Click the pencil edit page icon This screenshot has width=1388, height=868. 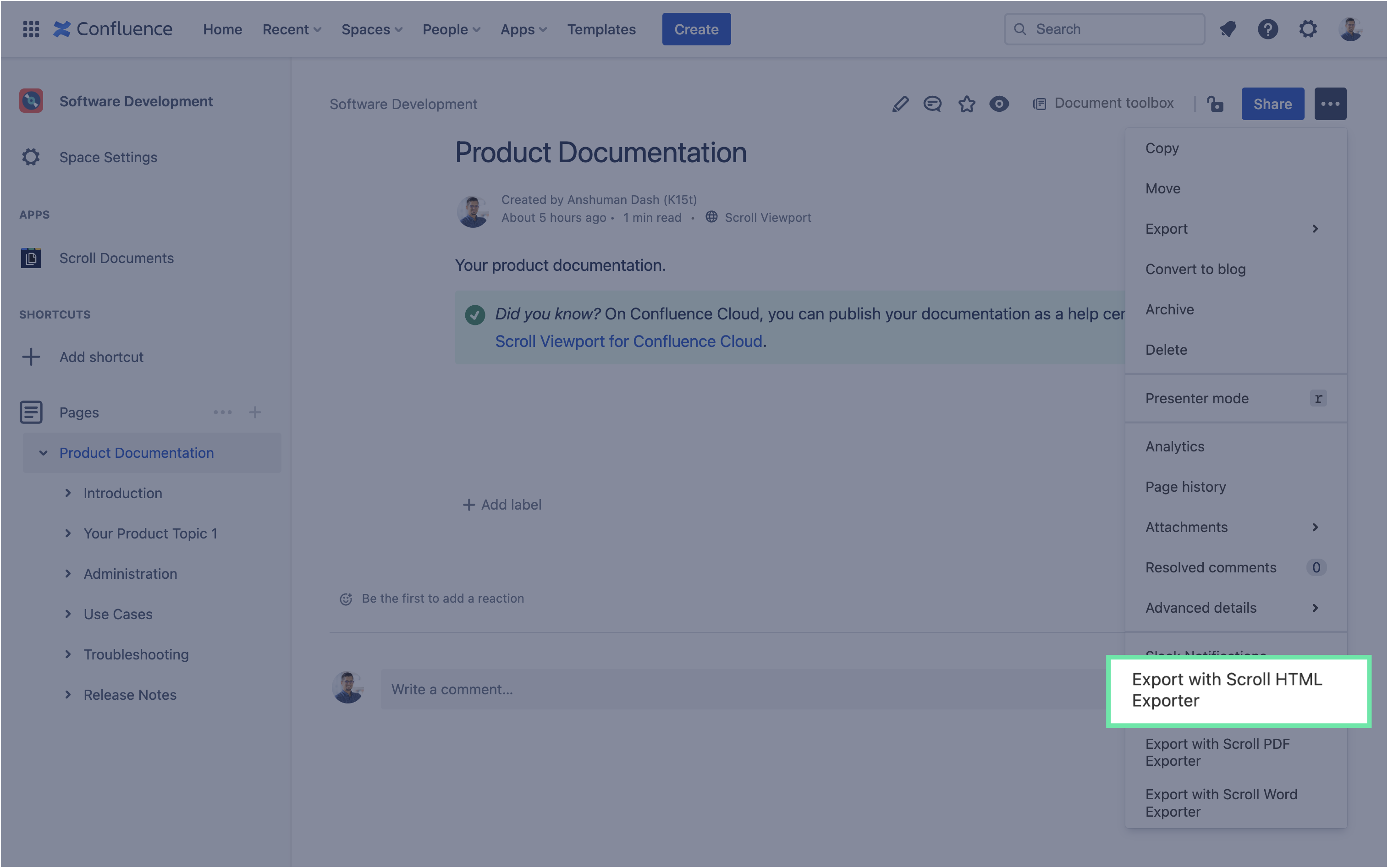tap(900, 104)
